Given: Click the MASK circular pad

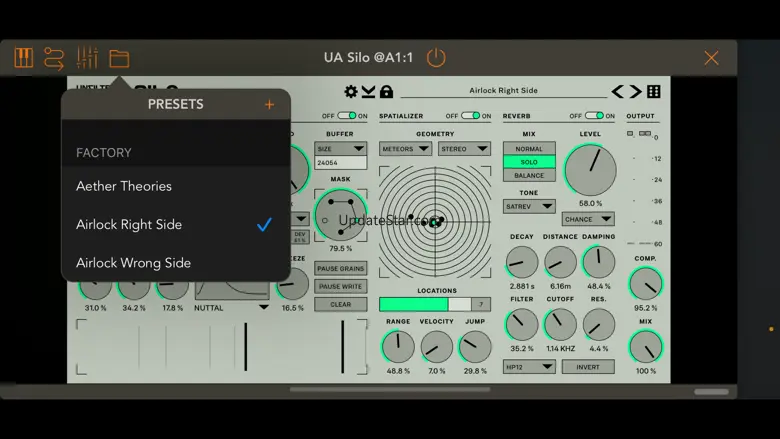Looking at the screenshot, I should click(341, 215).
